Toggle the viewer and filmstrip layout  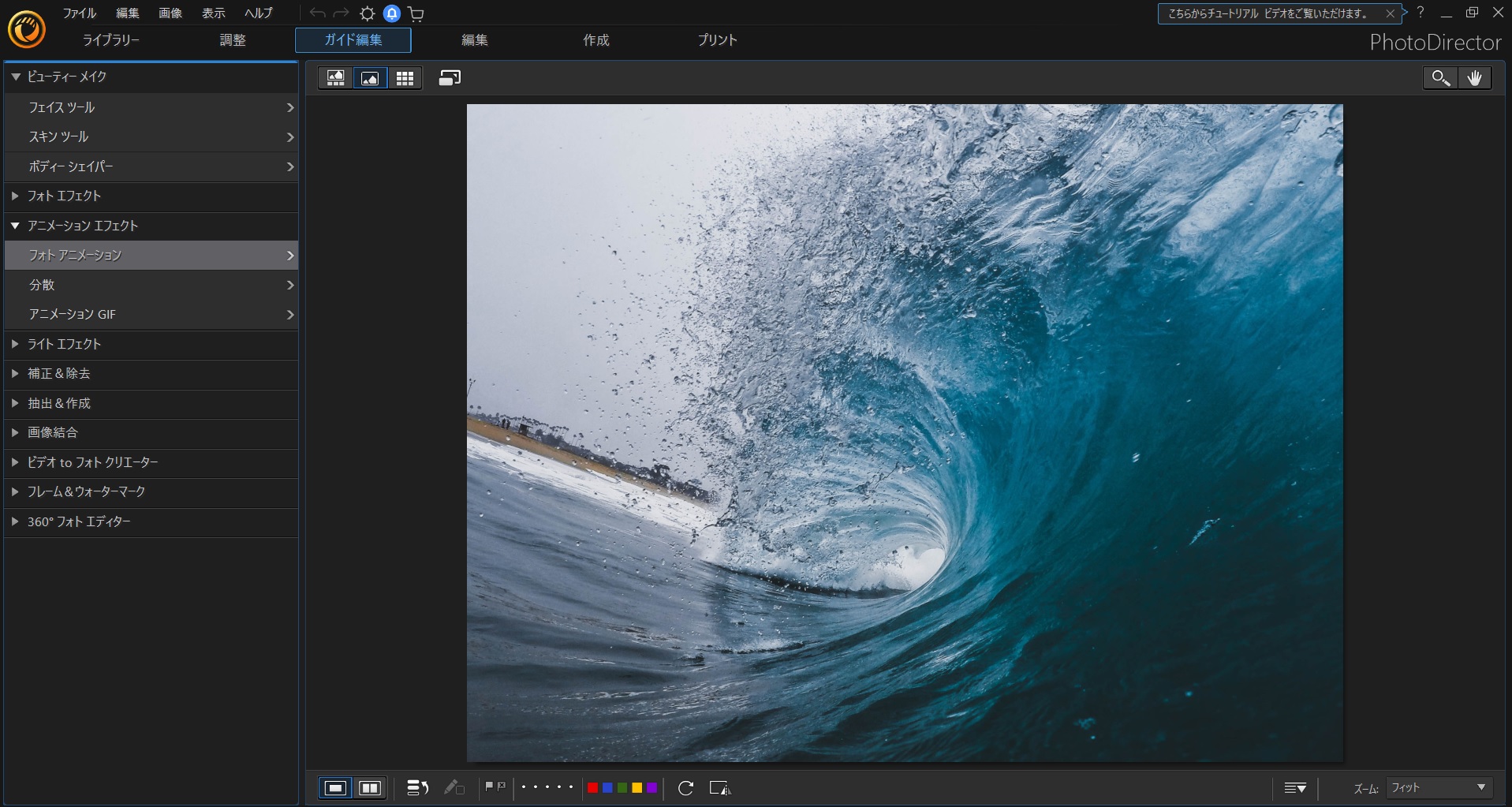click(336, 78)
